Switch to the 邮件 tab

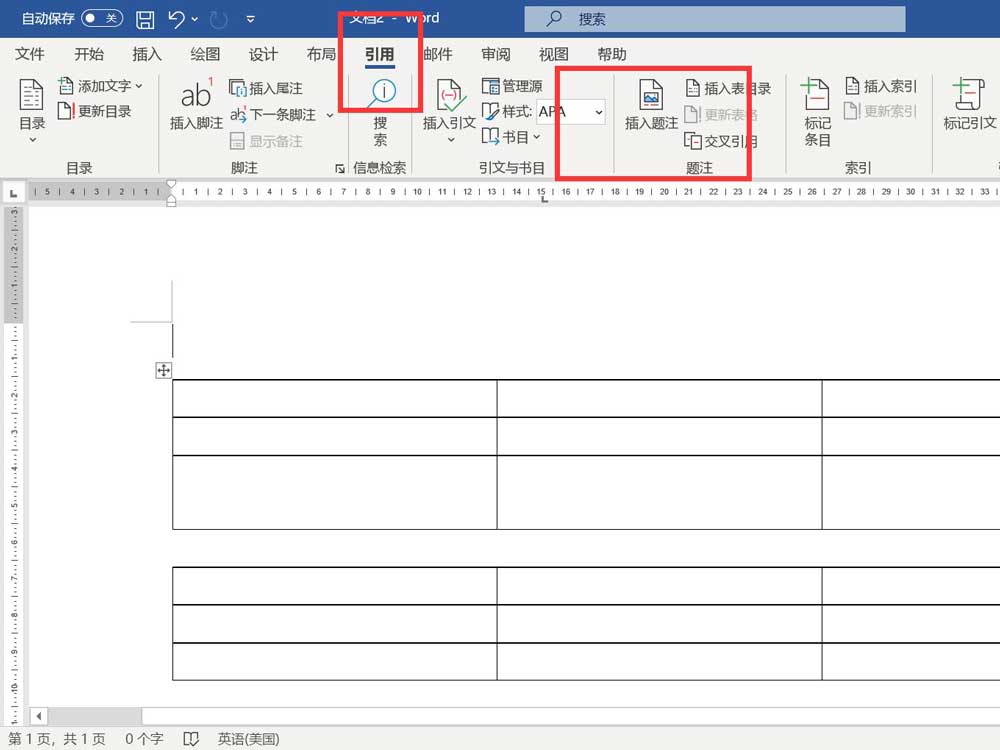coord(438,54)
